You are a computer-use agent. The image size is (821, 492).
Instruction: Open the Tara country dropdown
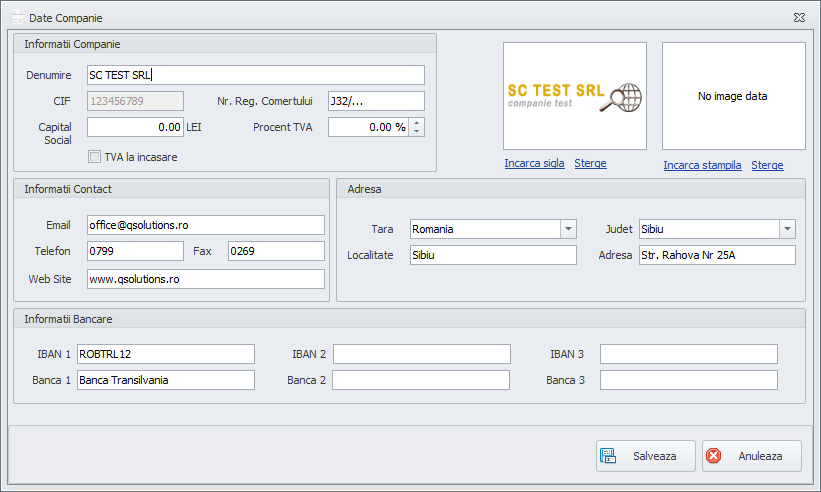click(568, 229)
